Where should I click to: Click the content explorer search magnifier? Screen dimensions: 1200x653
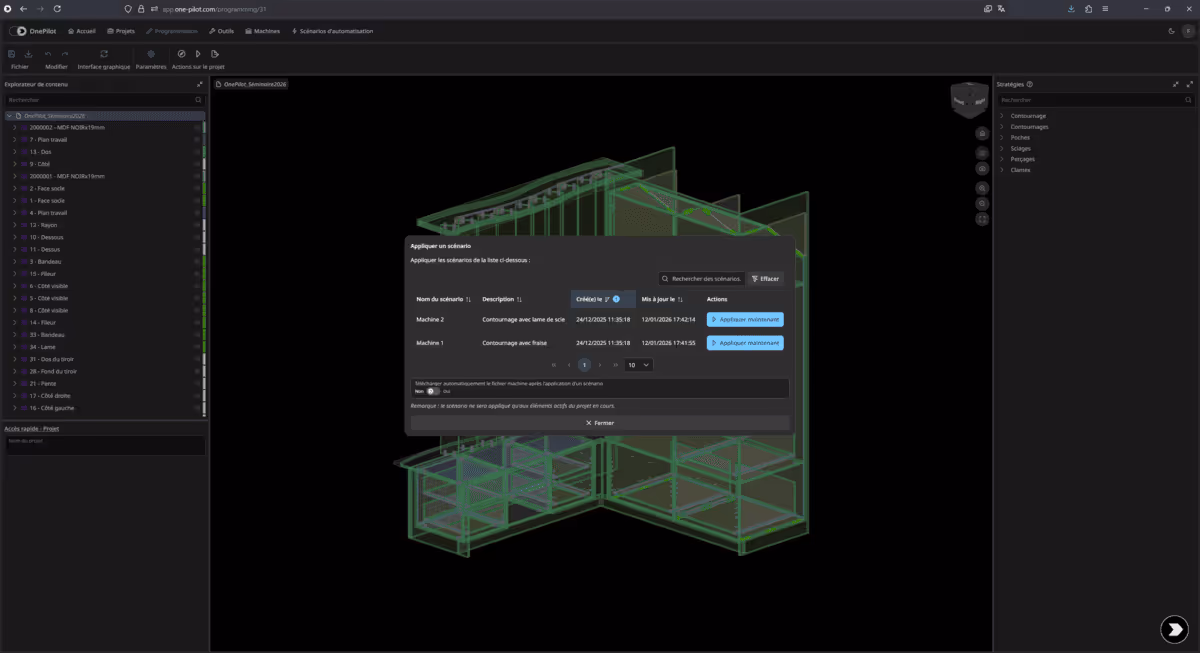pyautogui.click(x=198, y=100)
